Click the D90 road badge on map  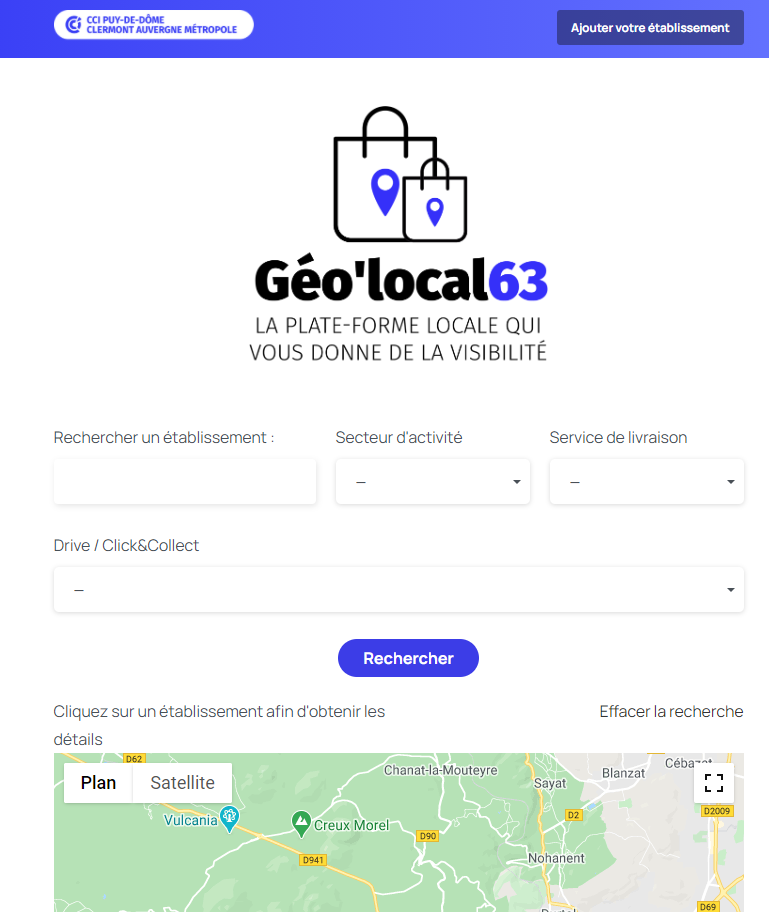point(428,836)
